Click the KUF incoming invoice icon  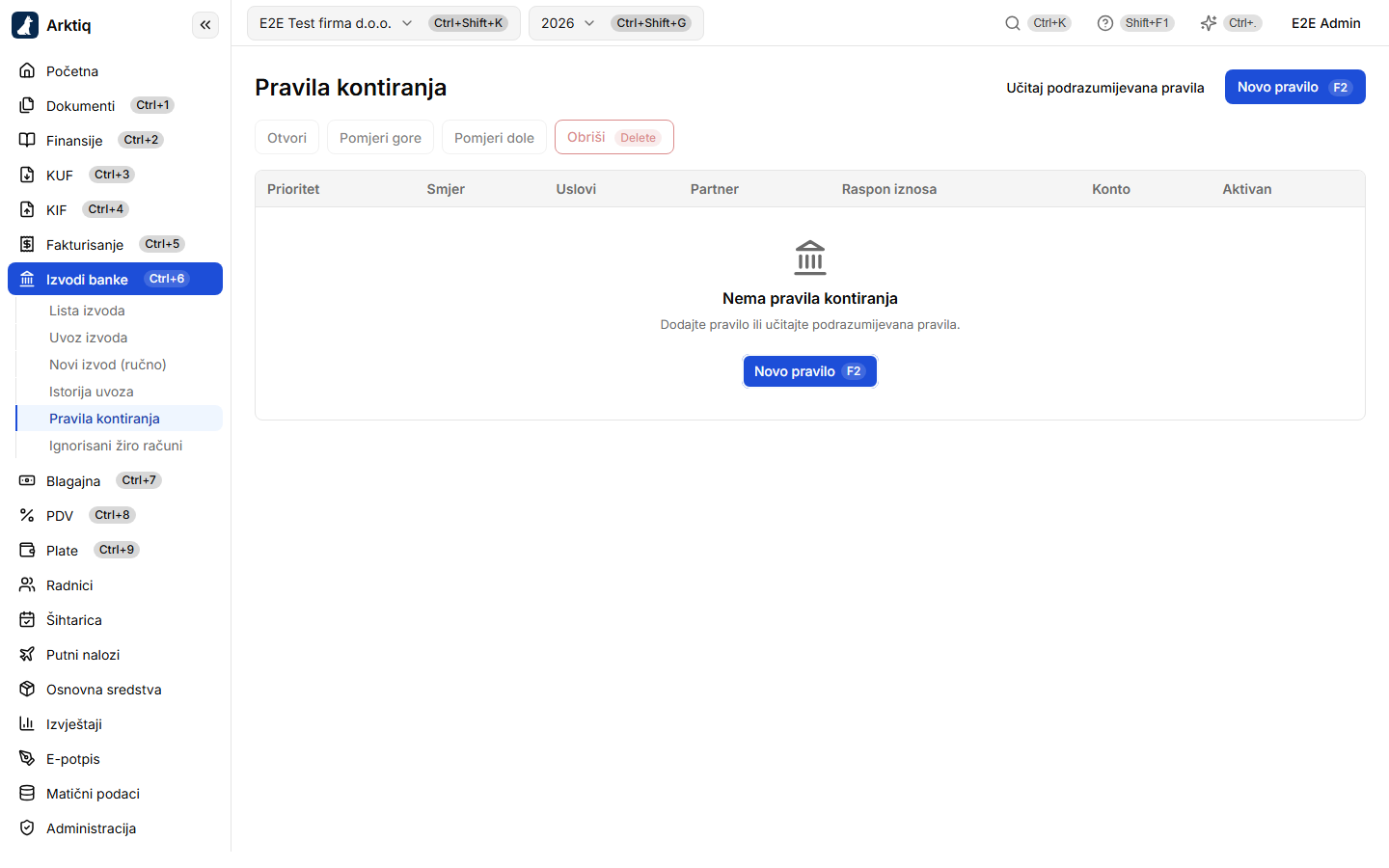tap(27, 175)
